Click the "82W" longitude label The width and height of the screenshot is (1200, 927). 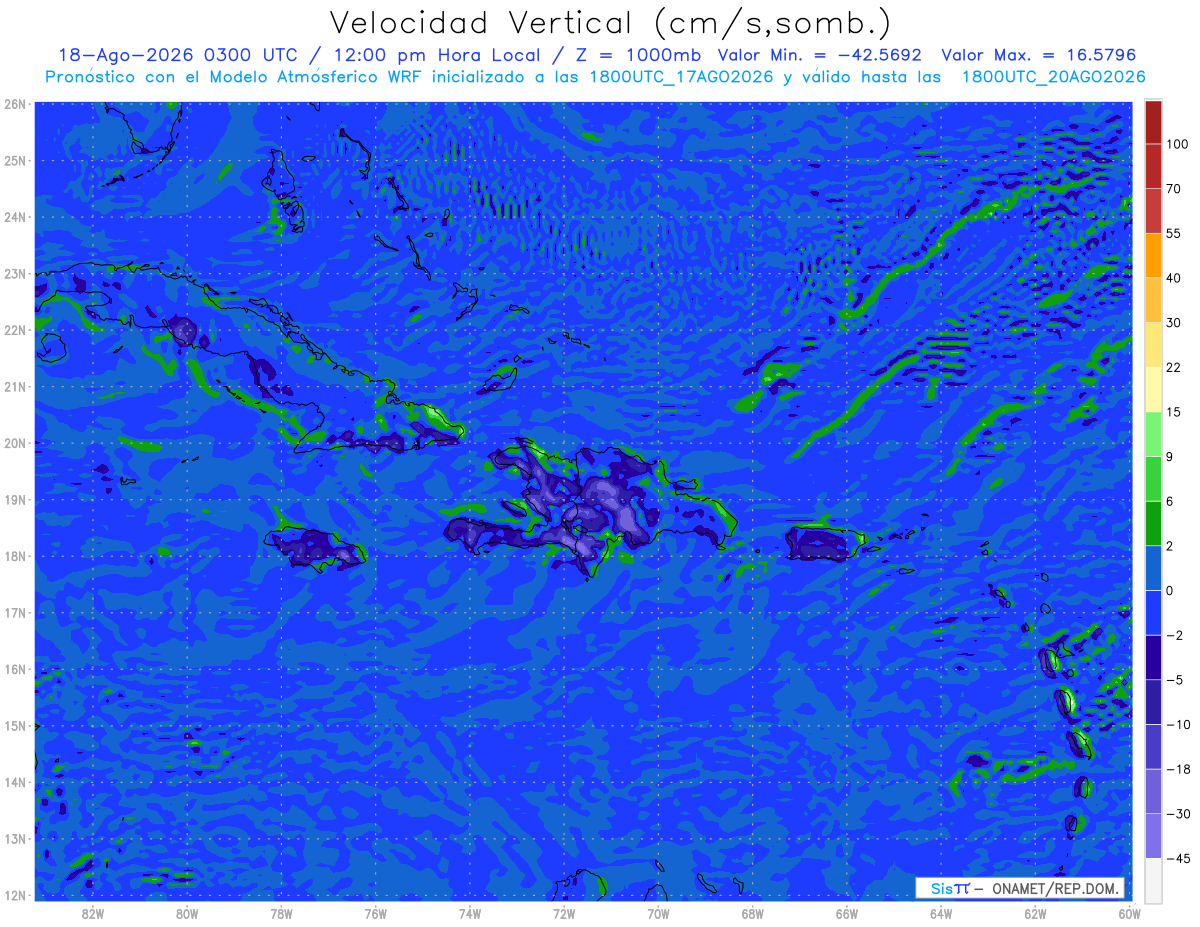93,913
